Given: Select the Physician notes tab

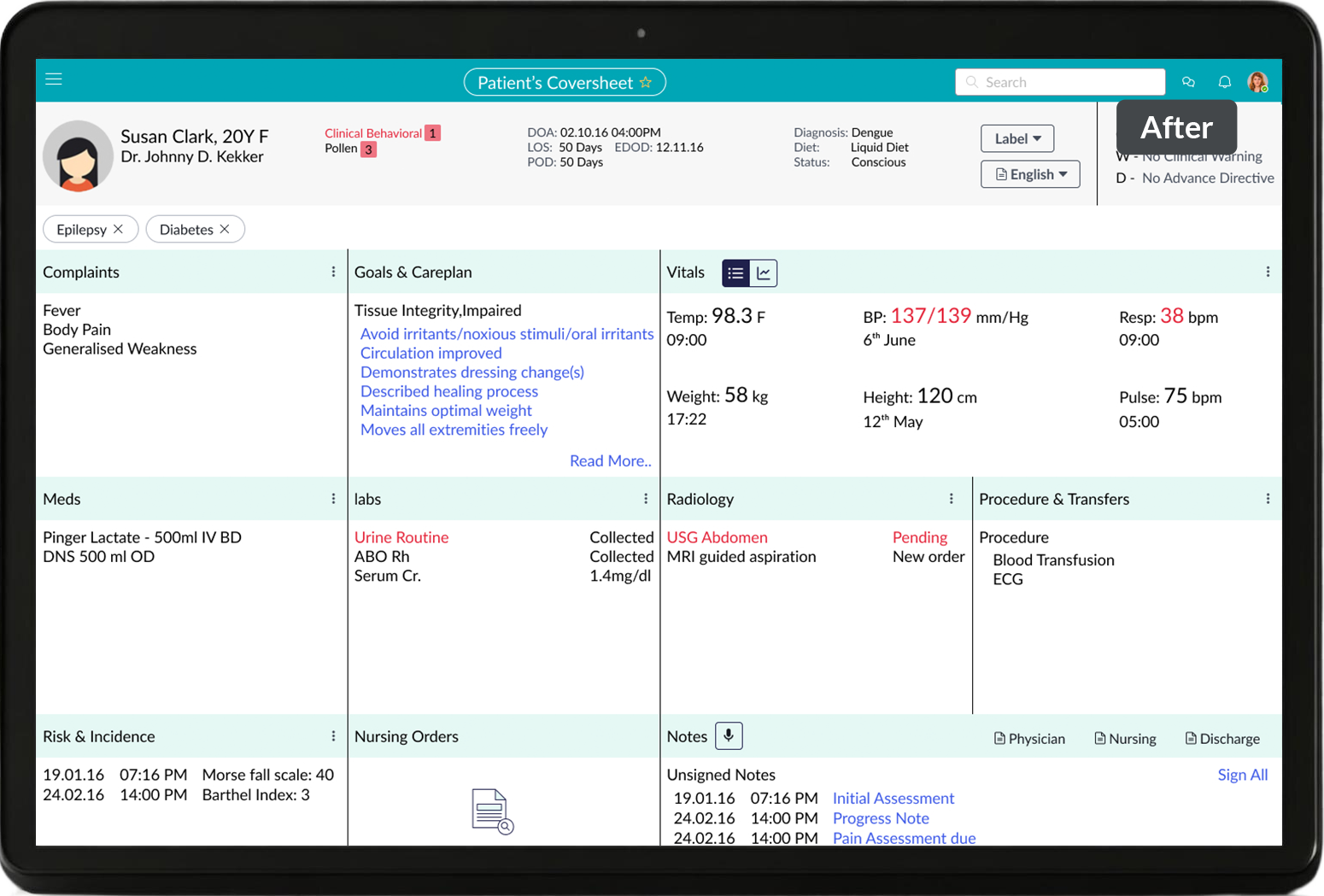Looking at the screenshot, I should click(x=1029, y=739).
